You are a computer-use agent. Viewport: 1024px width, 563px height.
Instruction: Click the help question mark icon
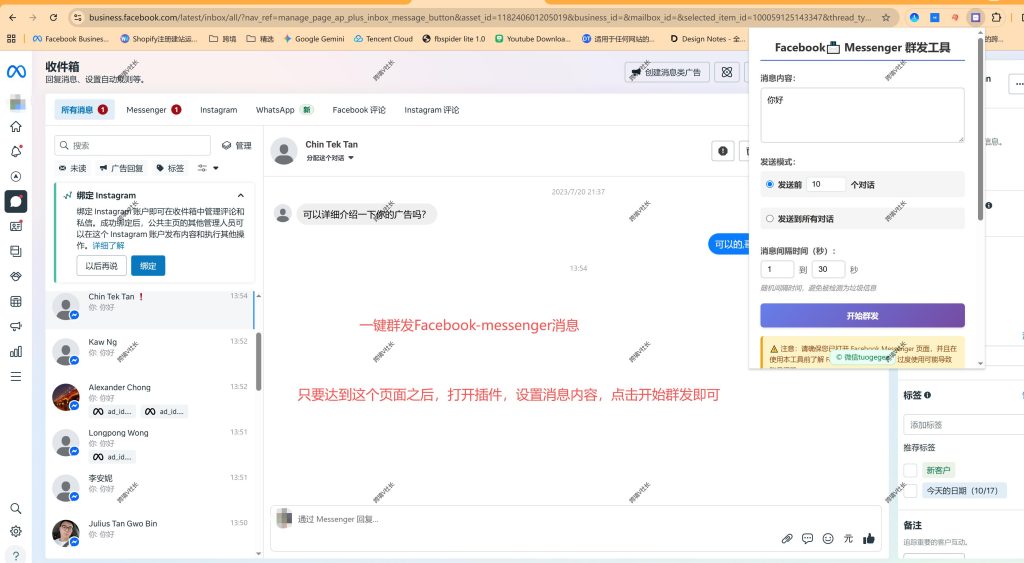(16, 556)
